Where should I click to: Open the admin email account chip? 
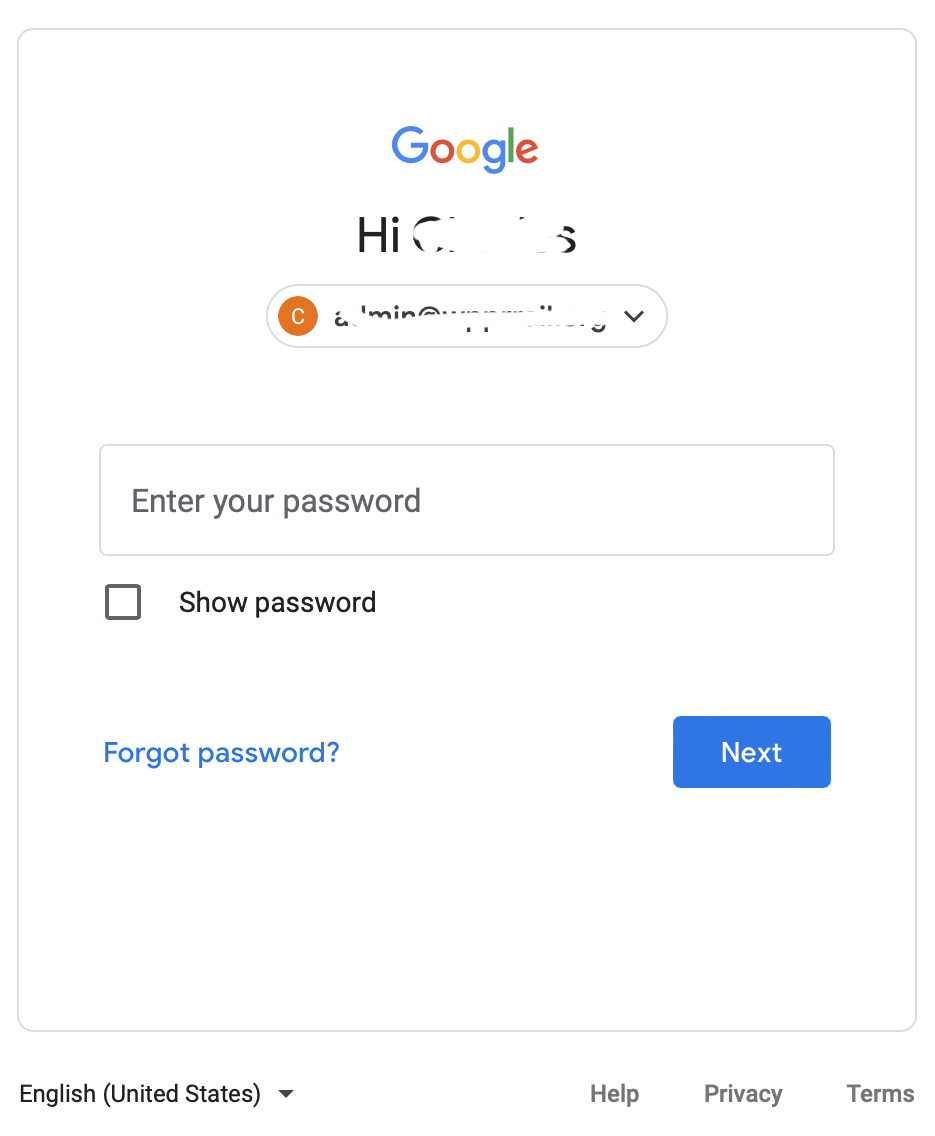pos(466,316)
